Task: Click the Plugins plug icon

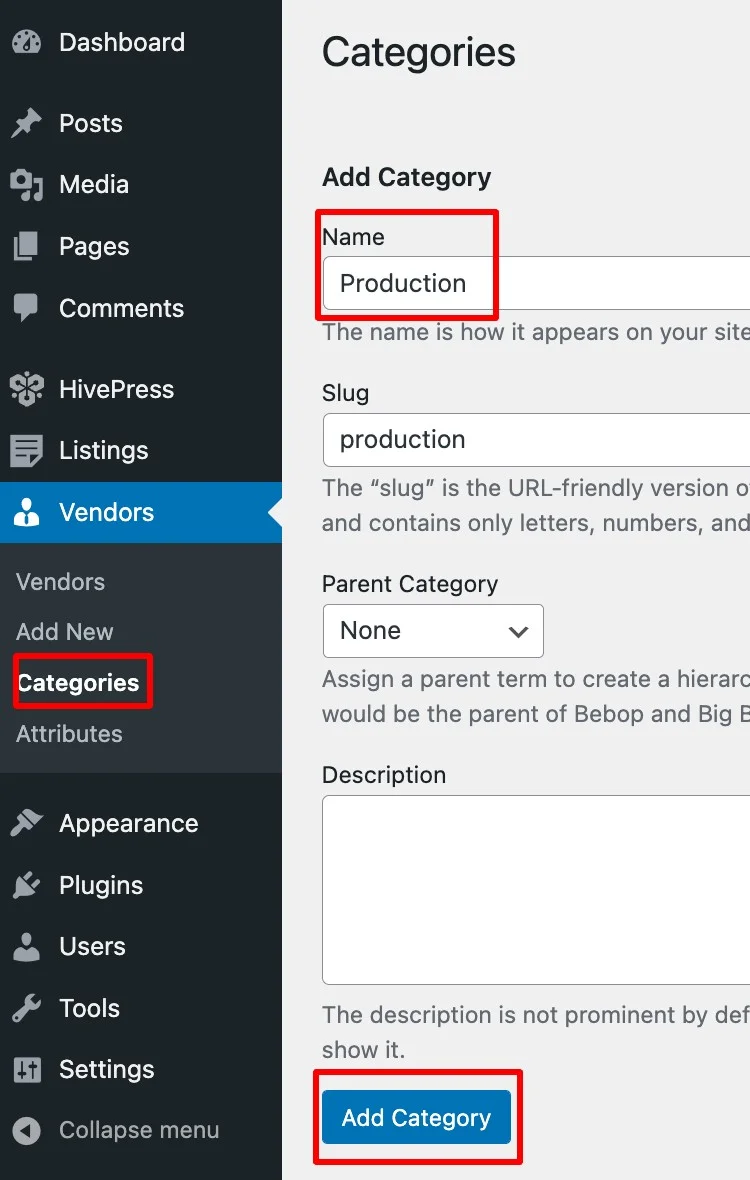Action: click(26, 886)
